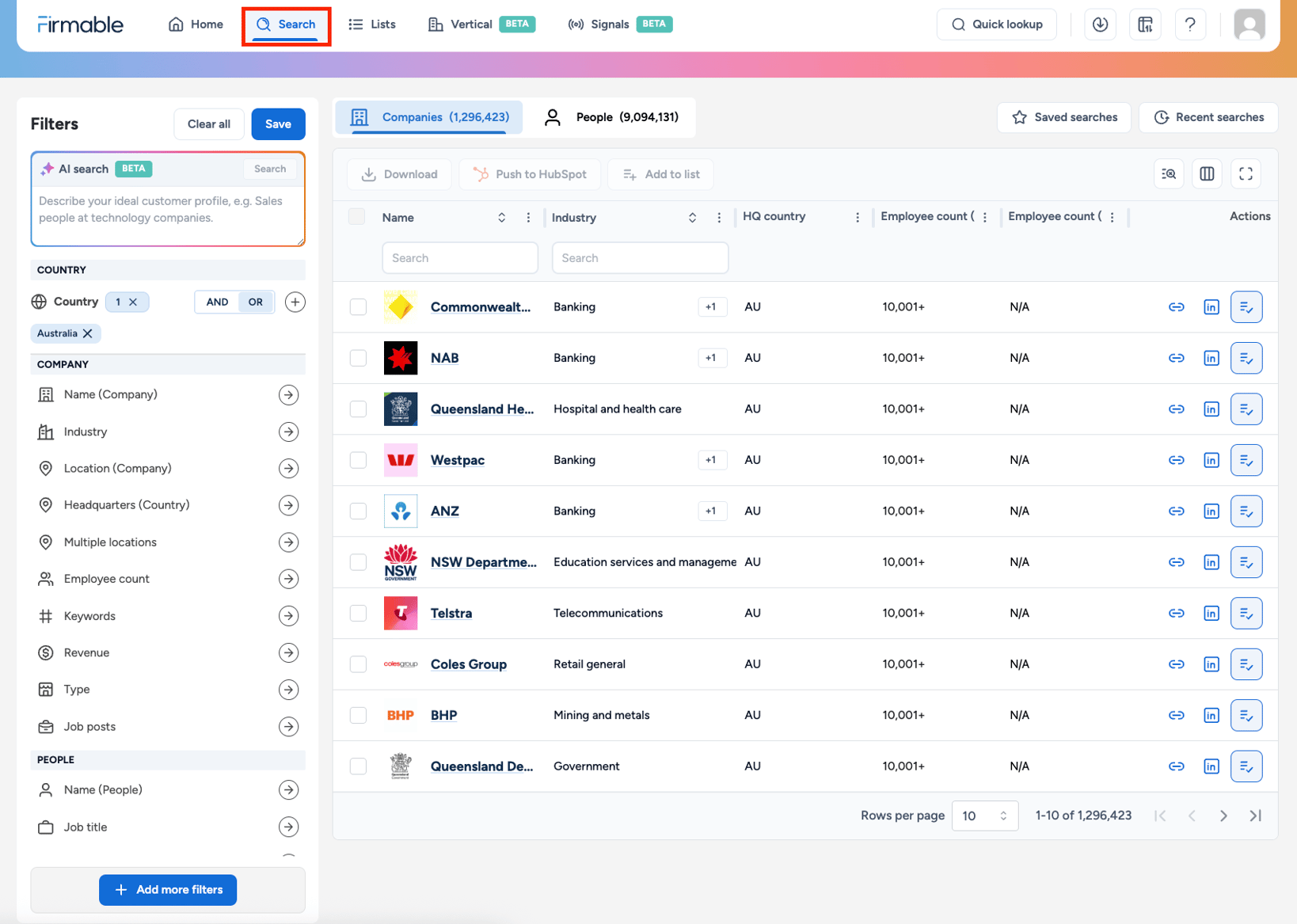1297x924 pixels.
Task: Open the manage columns icon above the table
Action: click(1207, 173)
